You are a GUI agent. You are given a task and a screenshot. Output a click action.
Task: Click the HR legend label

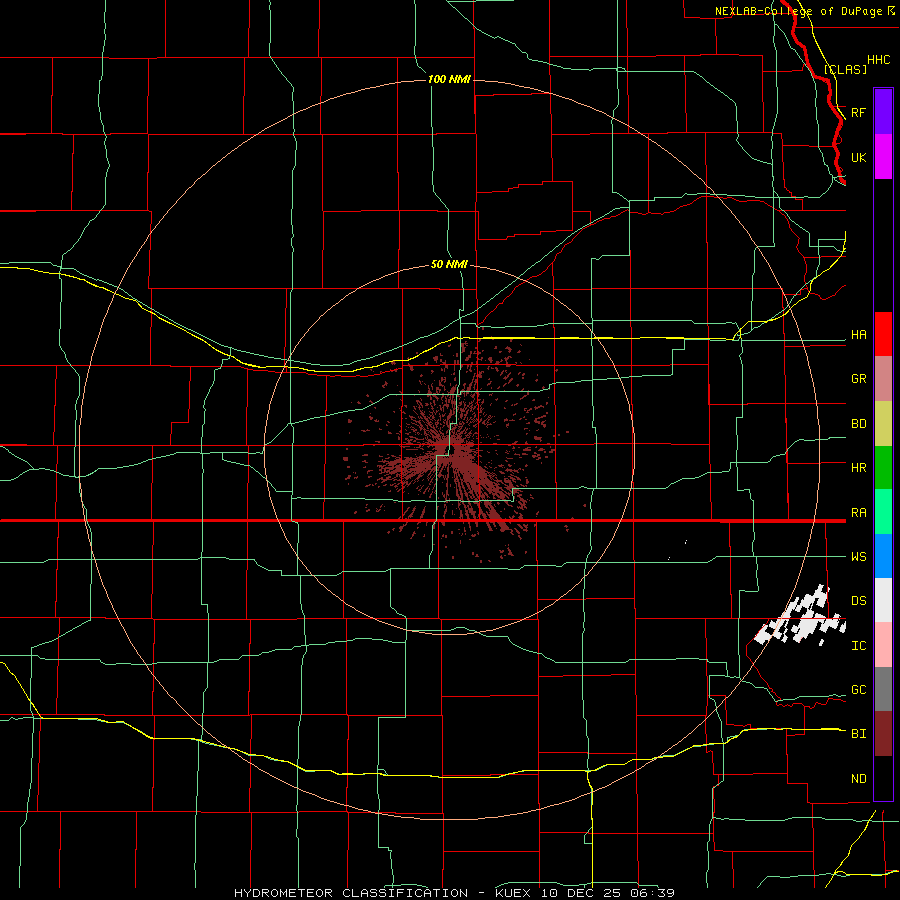pos(859,468)
